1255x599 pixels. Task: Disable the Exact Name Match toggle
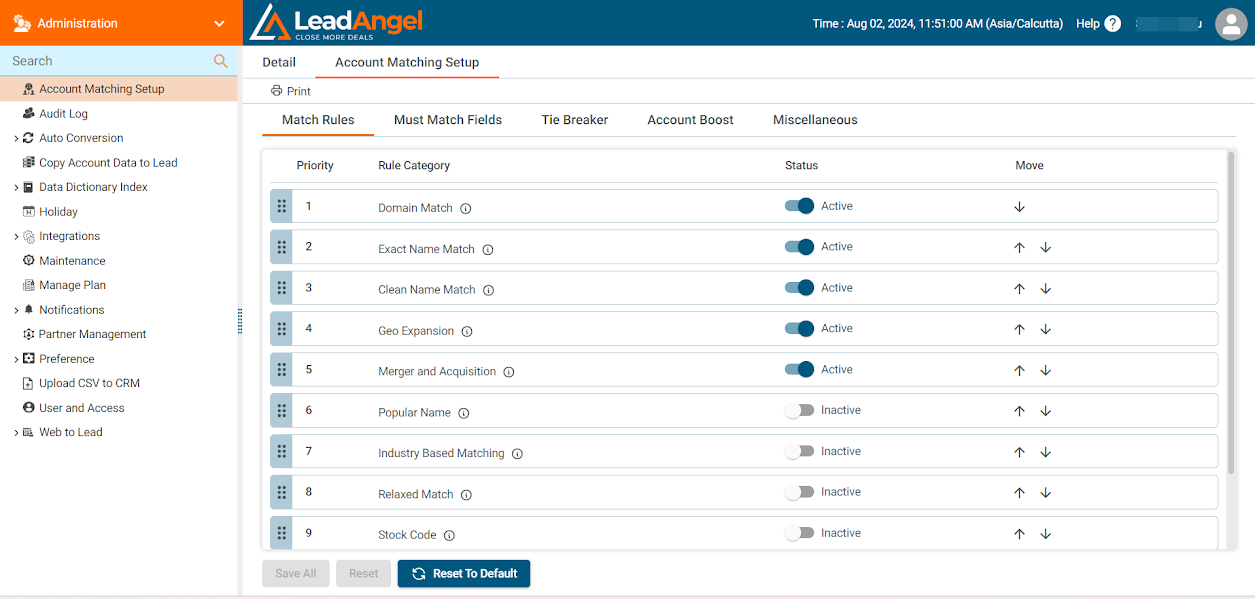(x=799, y=247)
